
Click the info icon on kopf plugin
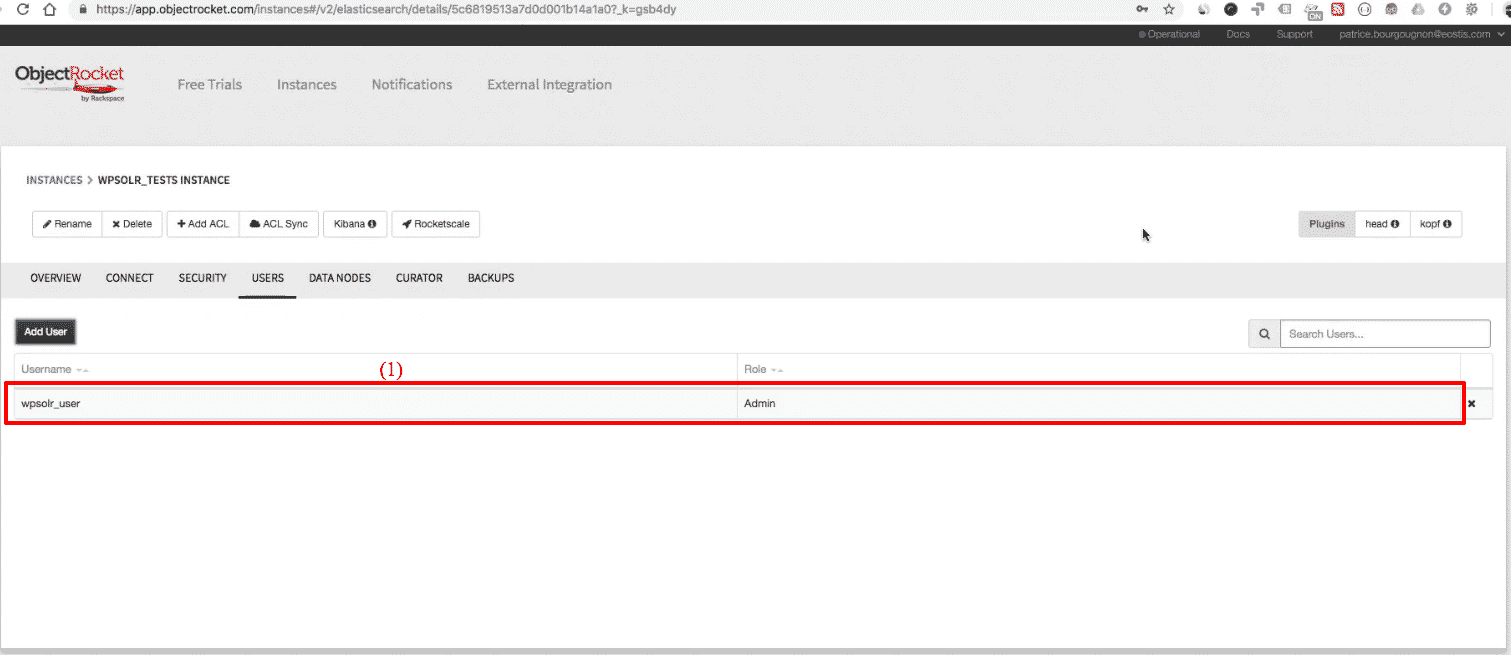click(1447, 224)
